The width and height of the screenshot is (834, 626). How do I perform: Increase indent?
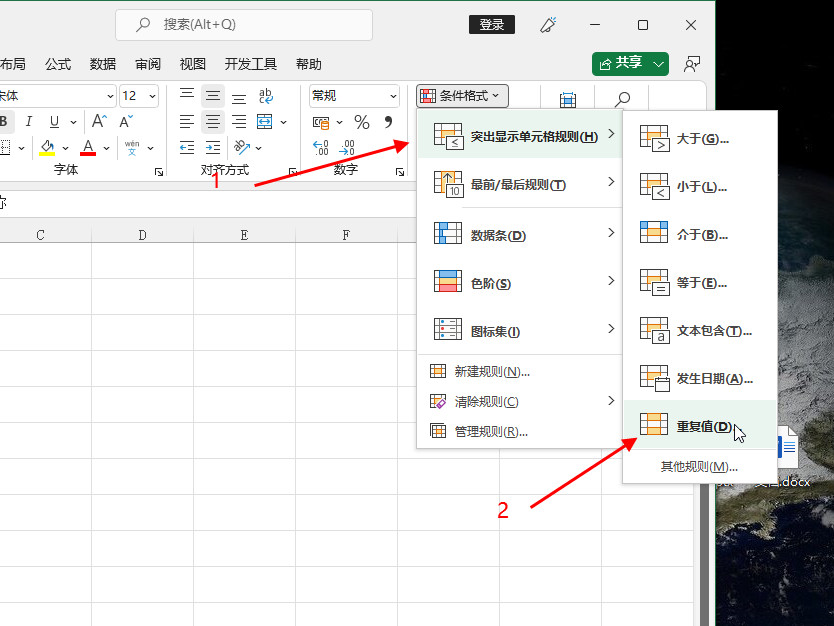(x=213, y=147)
